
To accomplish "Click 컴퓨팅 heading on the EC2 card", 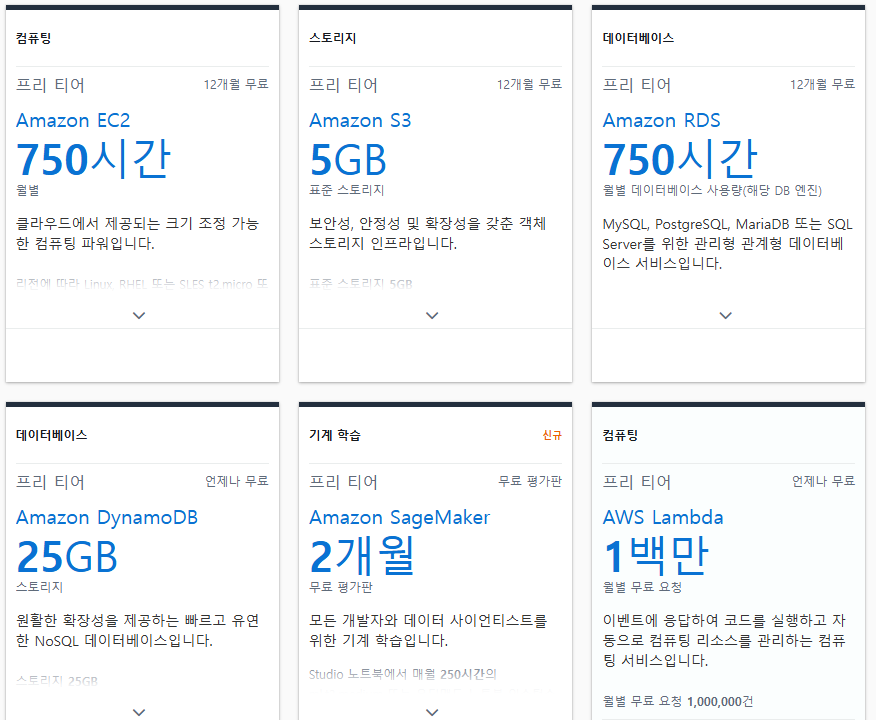I will click(x=34, y=38).
